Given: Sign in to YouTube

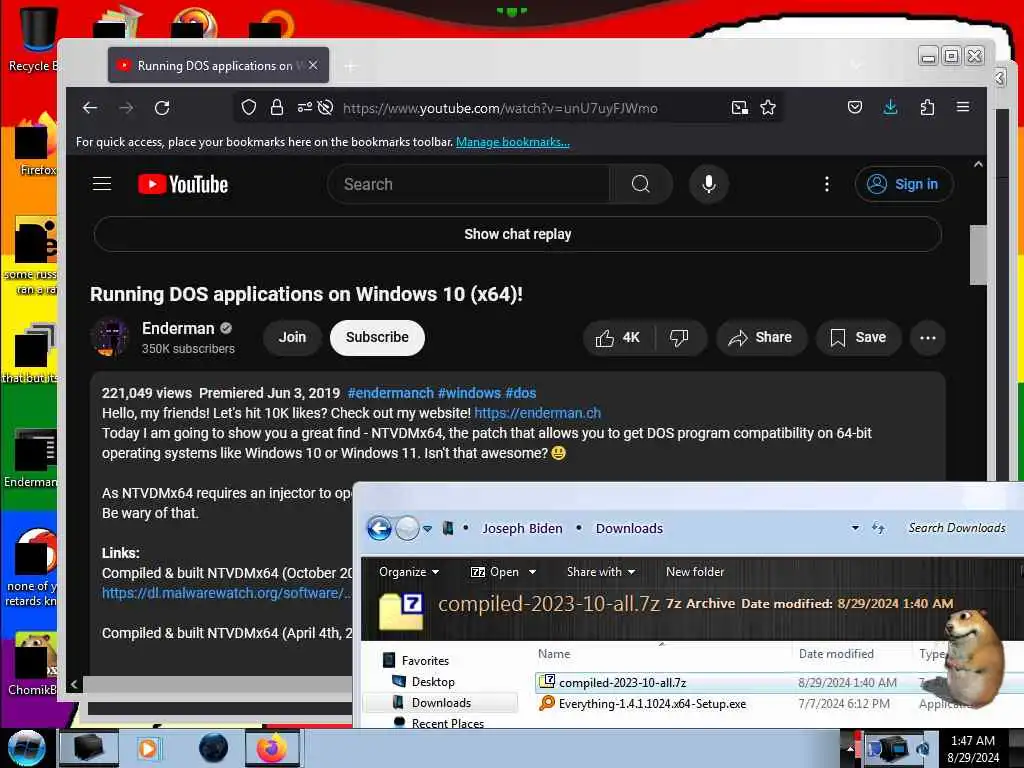Looking at the screenshot, I should coord(904,184).
